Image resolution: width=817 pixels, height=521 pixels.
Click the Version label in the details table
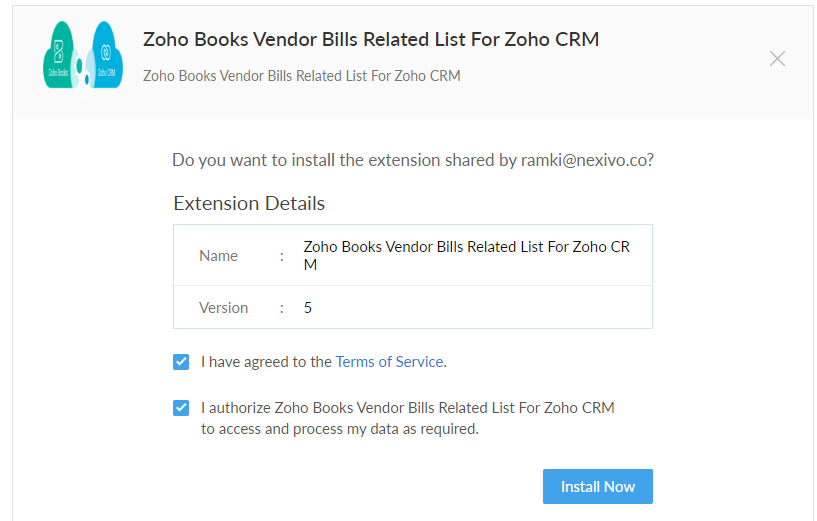(x=224, y=308)
